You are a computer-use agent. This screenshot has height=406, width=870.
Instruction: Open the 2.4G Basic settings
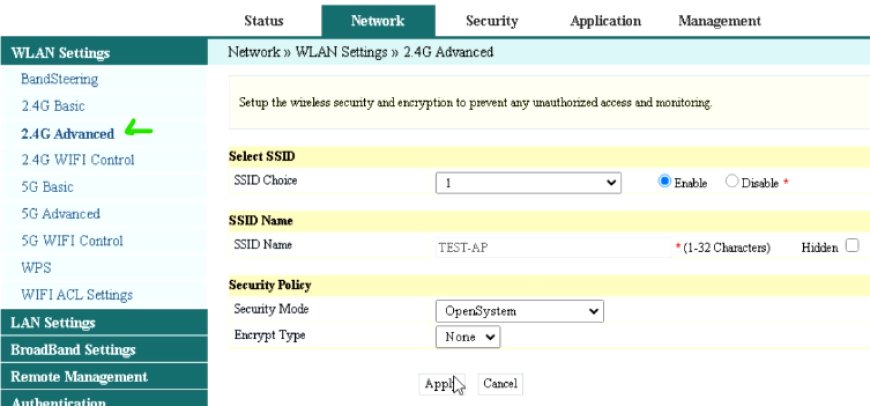[53, 106]
